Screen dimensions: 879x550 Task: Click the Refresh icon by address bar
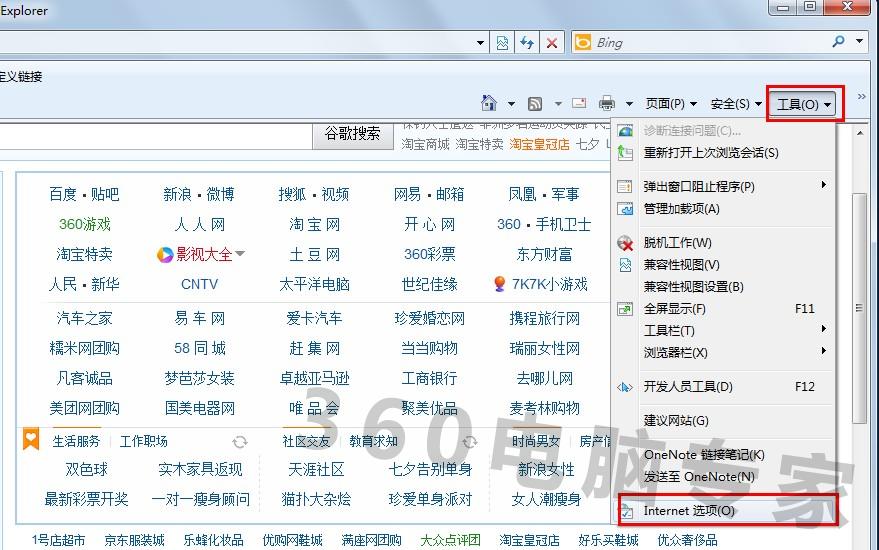click(x=527, y=43)
